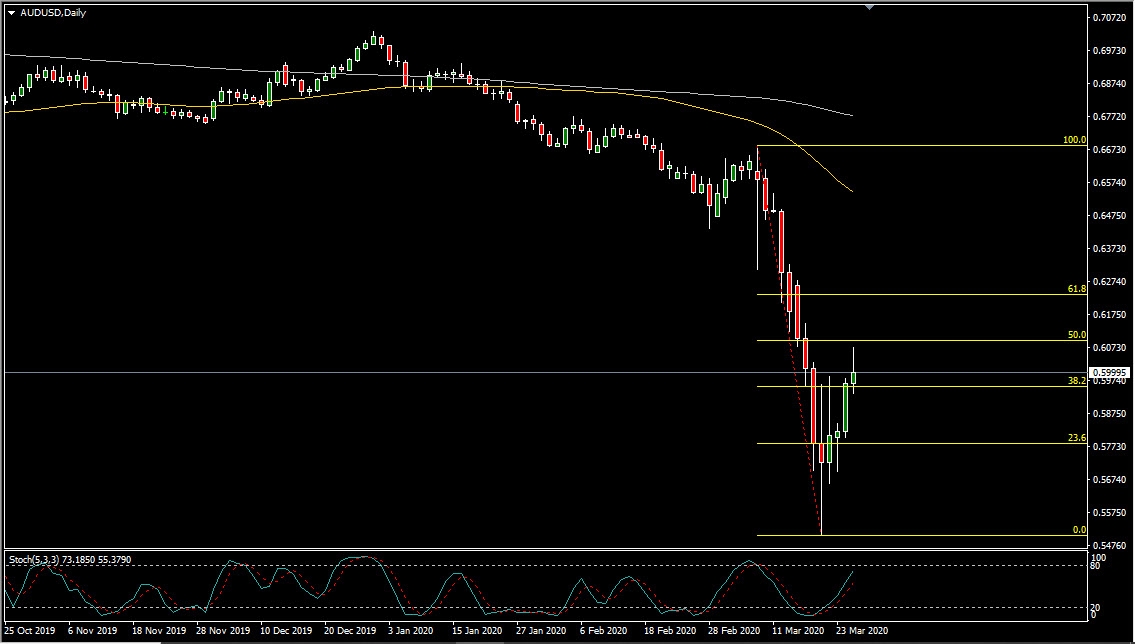Click the Fibonacci 50.0 level label
The width and height of the screenshot is (1135, 644).
click(x=1077, y=335)
